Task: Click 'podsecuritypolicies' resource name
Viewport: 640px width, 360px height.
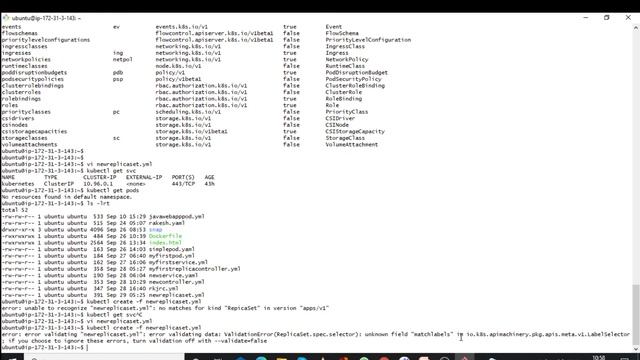Action: click(x=33, y=79)
